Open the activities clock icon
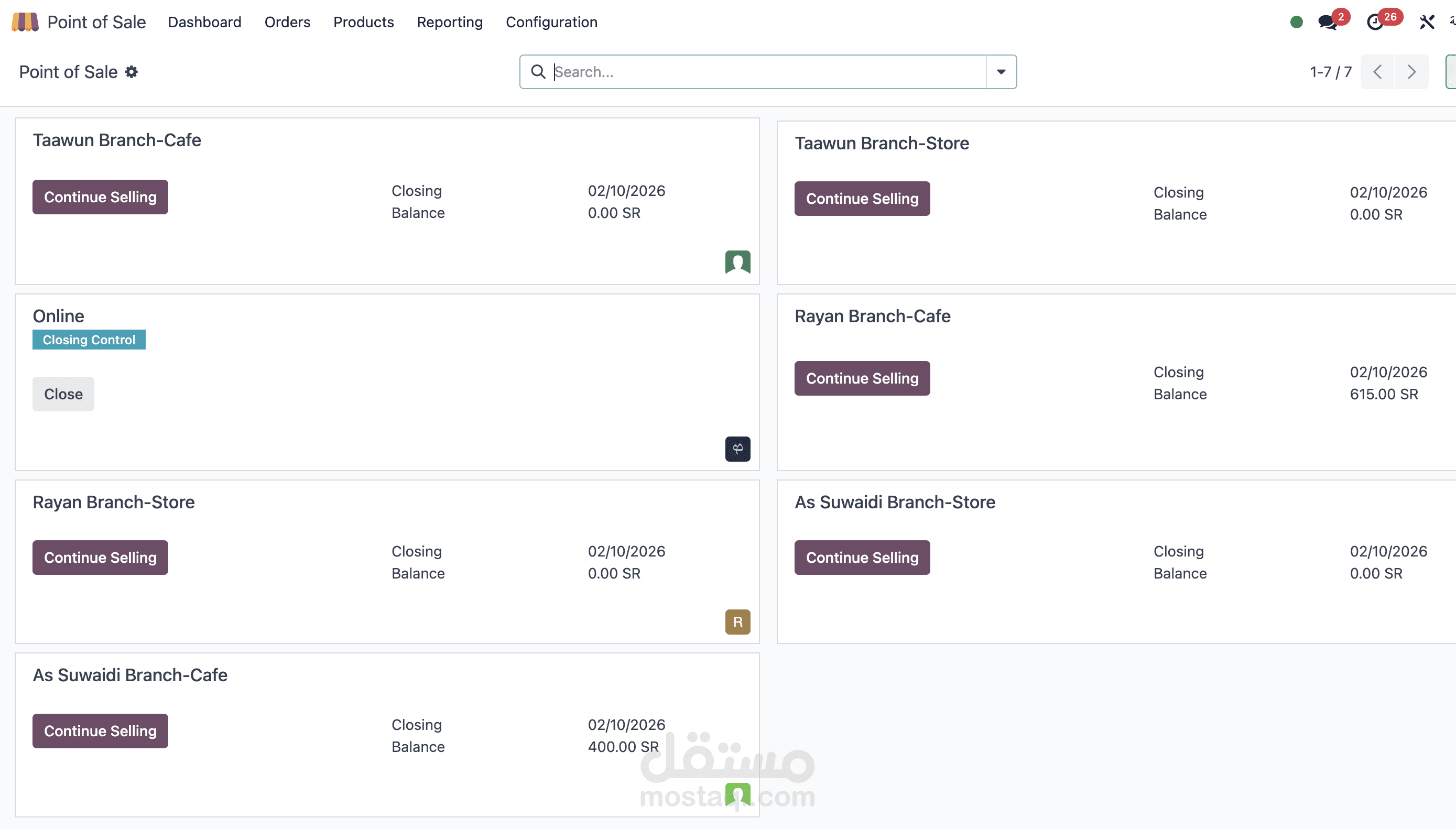The width and height of the screenshot is (1456, 829). 1375,22
